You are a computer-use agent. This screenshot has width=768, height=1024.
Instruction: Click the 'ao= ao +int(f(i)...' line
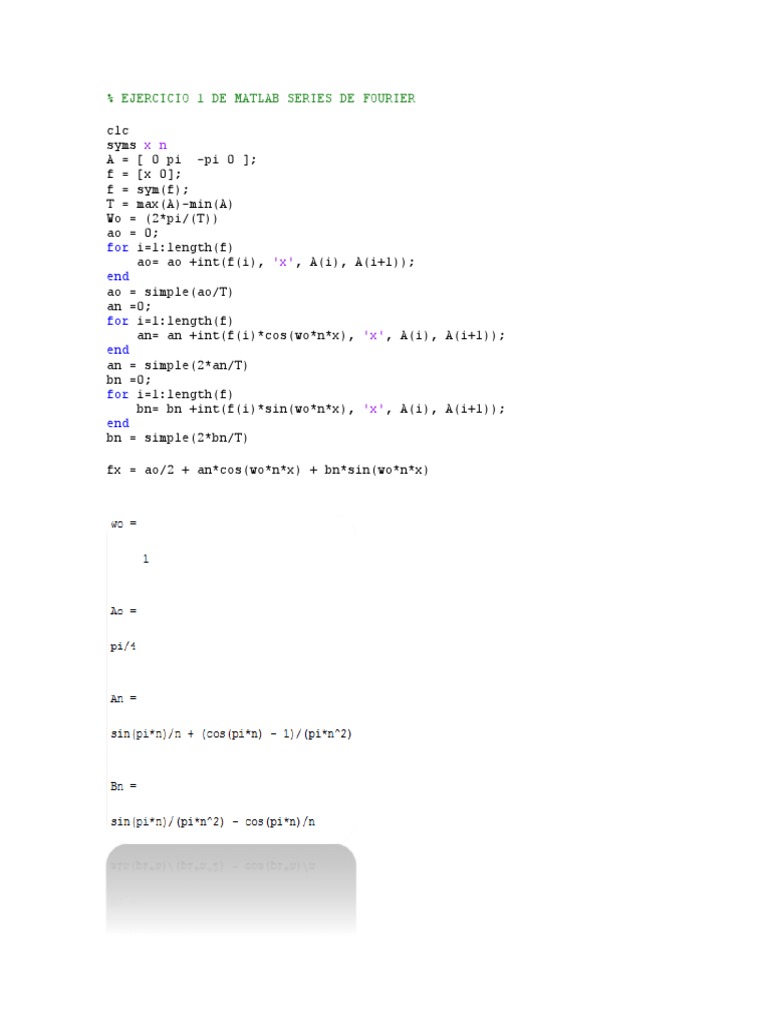tap(276, 262)
